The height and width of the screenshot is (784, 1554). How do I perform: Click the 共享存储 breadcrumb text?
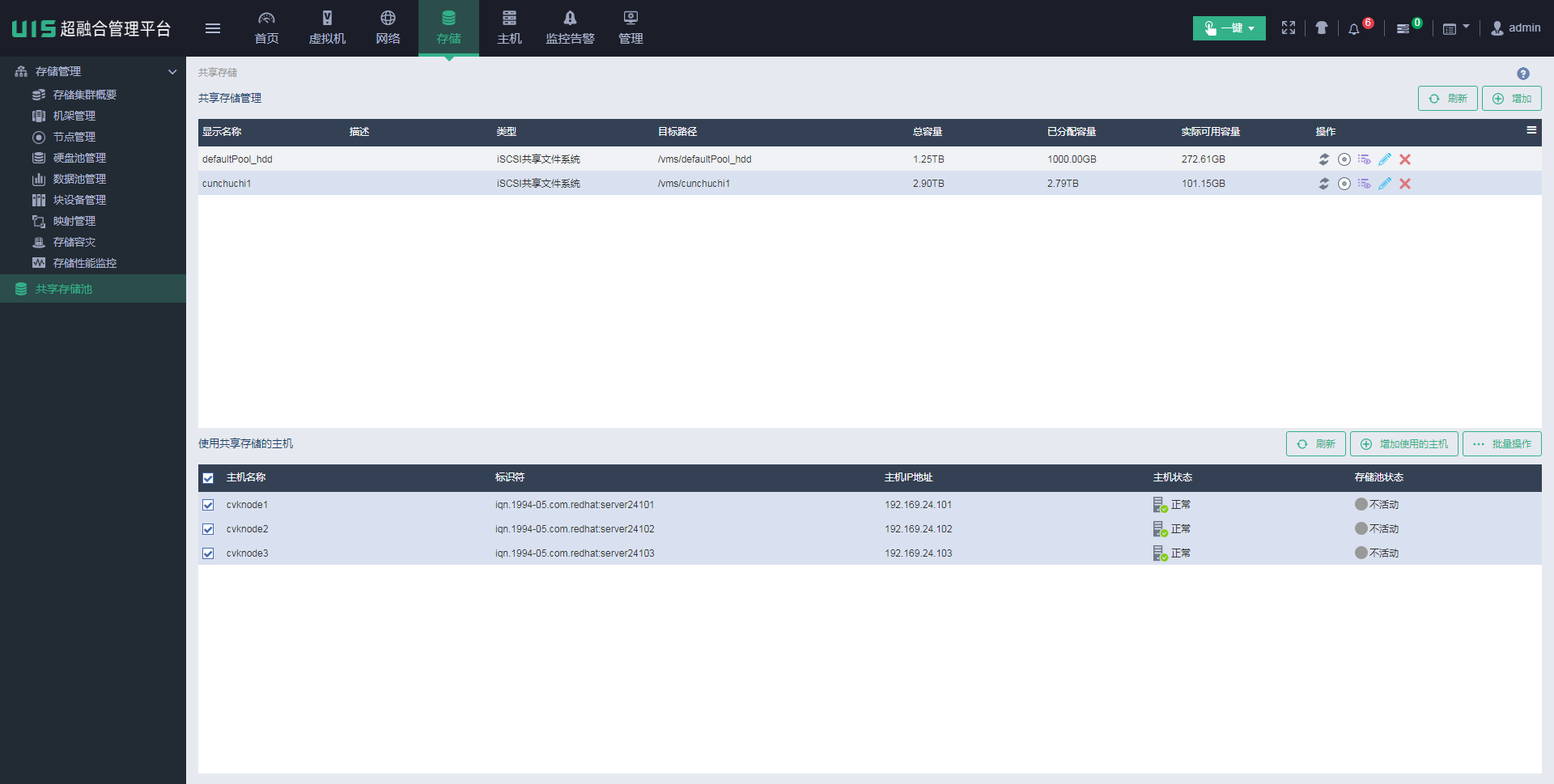click(x=218, y=73)
